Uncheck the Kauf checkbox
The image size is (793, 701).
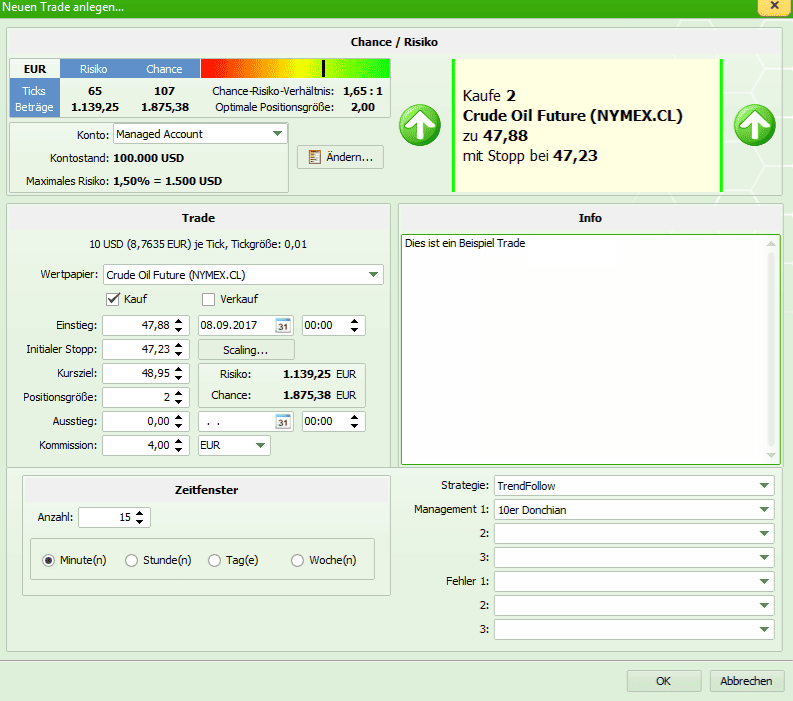113,299
